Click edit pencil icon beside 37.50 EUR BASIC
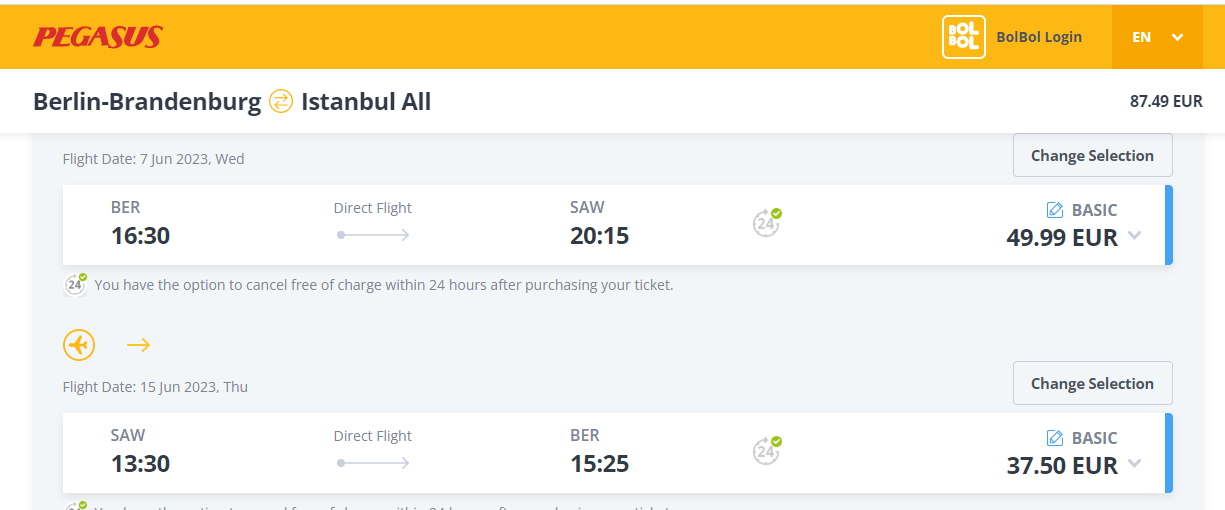Image resolution: width=1225 pixels, height=510 pixels. (x=1054, y=438)
